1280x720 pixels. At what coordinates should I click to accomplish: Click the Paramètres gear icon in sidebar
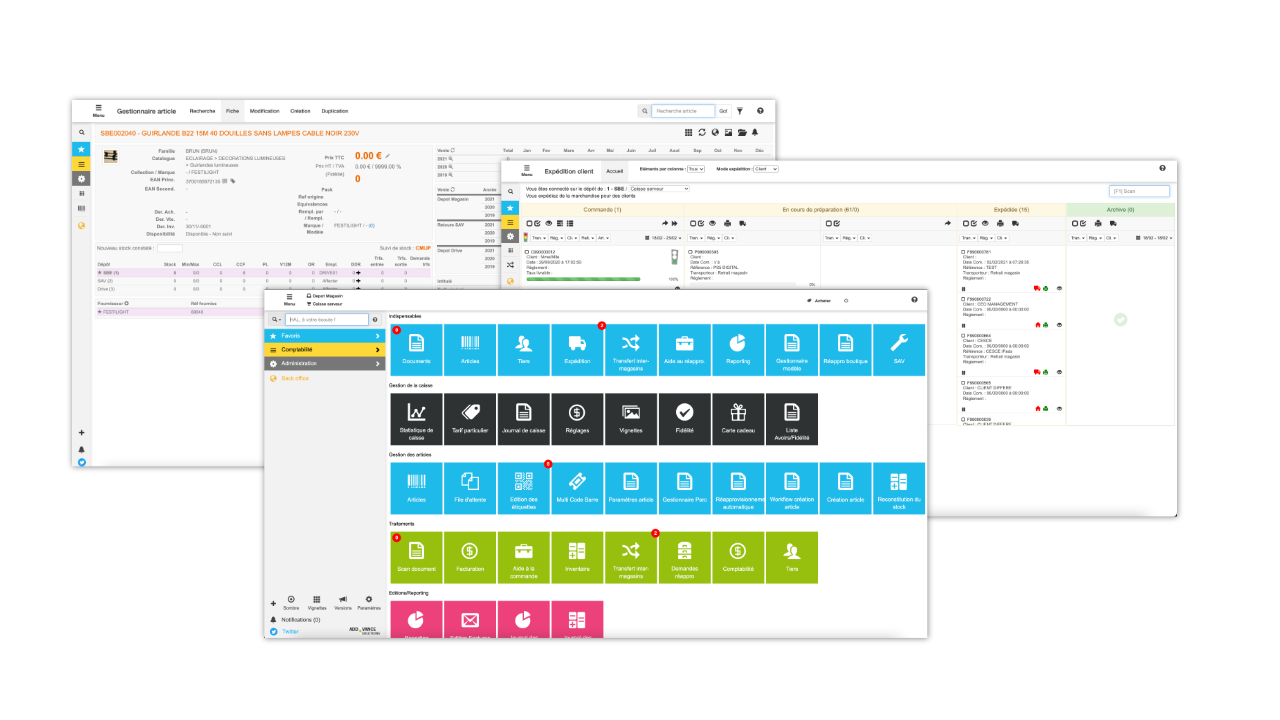click(369, 600)
